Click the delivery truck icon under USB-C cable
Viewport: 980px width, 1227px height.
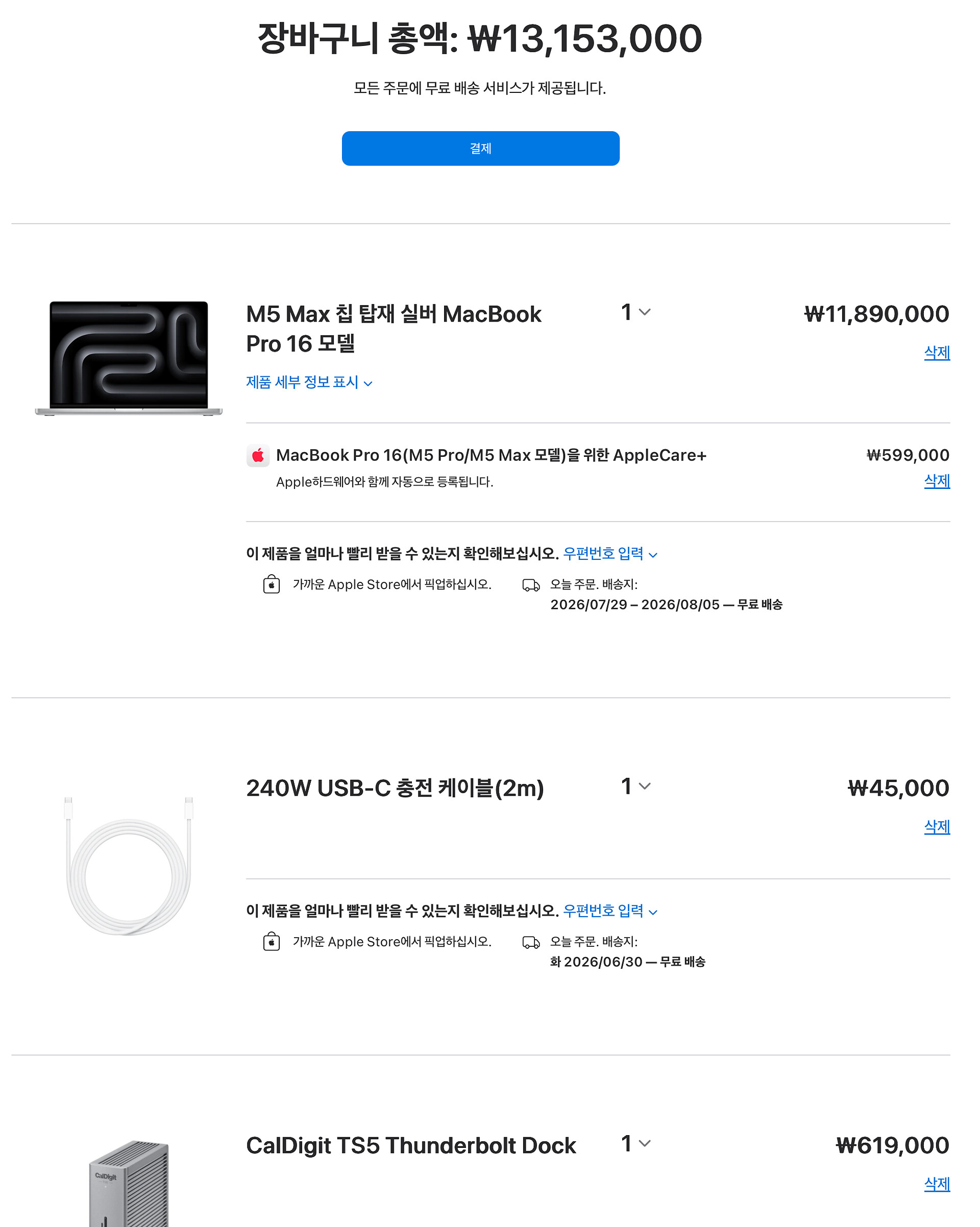(x=531, y=943)
